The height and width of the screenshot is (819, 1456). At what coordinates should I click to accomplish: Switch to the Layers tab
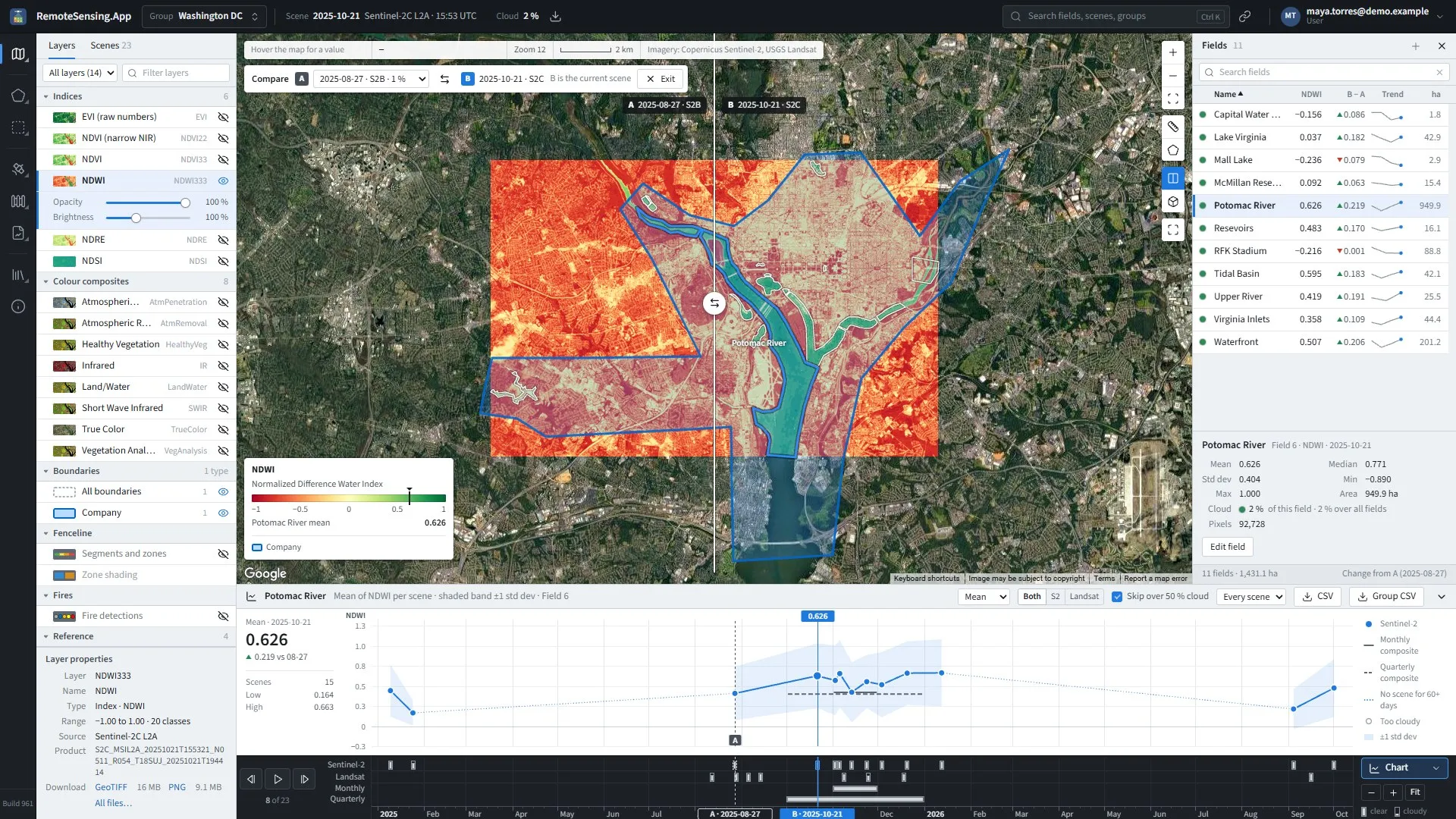(61, 45)
